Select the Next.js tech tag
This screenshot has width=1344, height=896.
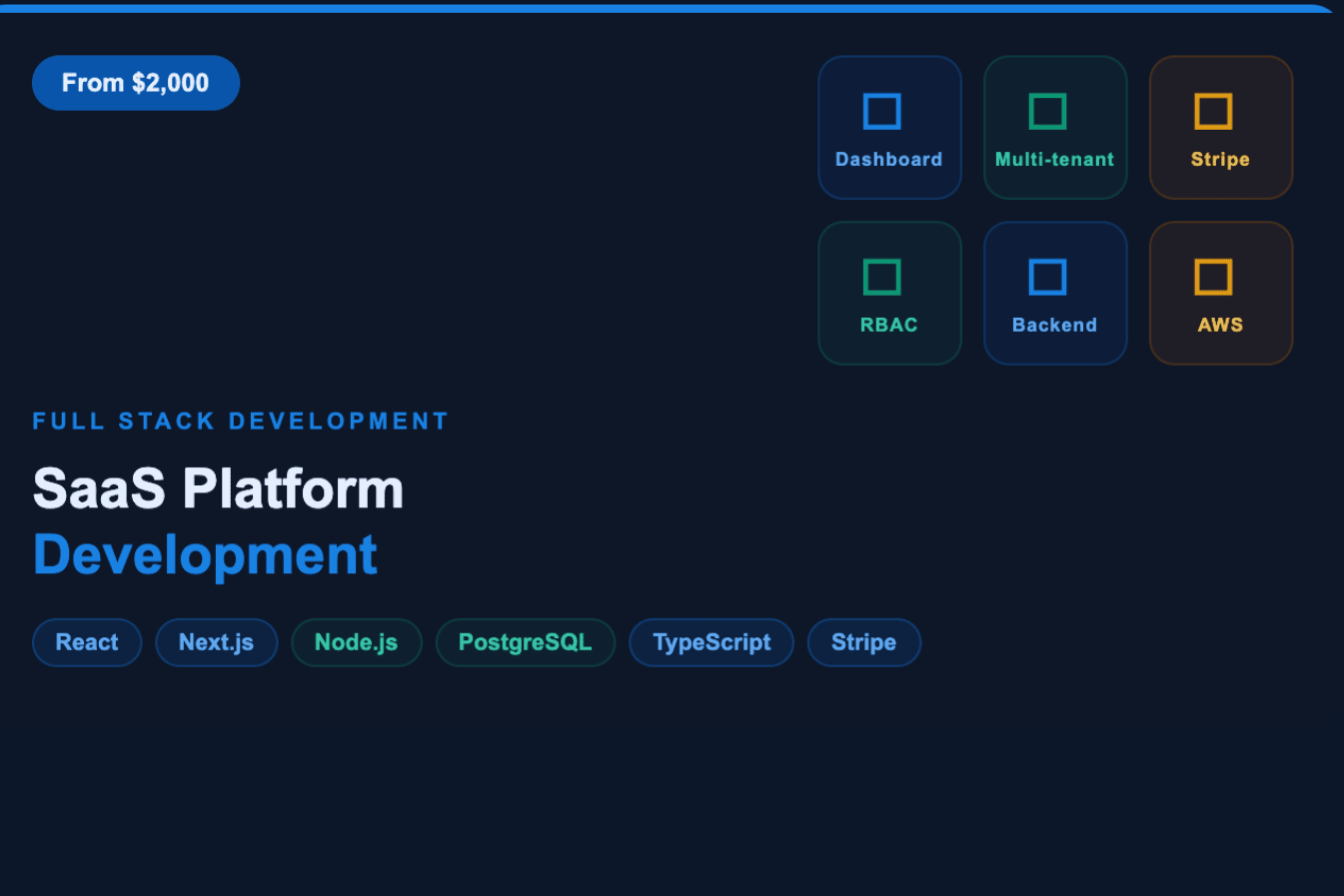[216, 642]
